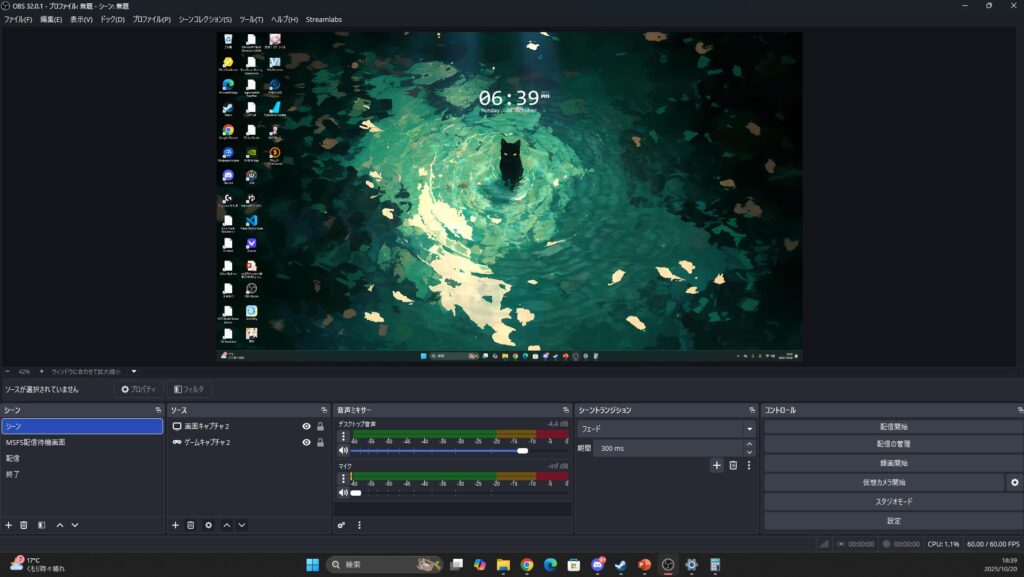Open the virtual camera settings gear

point(1014,482)
